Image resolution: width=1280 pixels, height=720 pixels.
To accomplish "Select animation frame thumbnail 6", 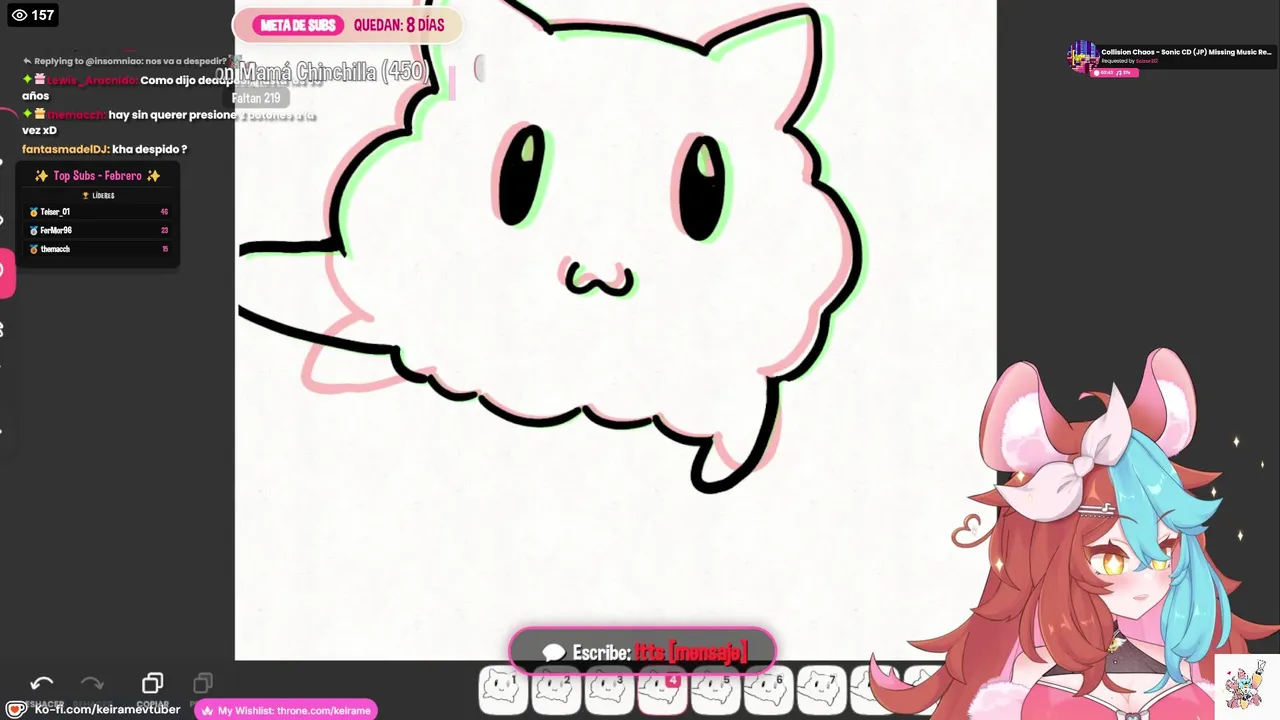I will (x=767, y=689).
